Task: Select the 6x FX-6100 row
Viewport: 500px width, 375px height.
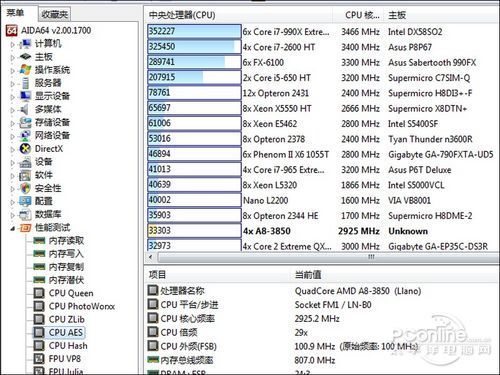Action: coord(323,62)
